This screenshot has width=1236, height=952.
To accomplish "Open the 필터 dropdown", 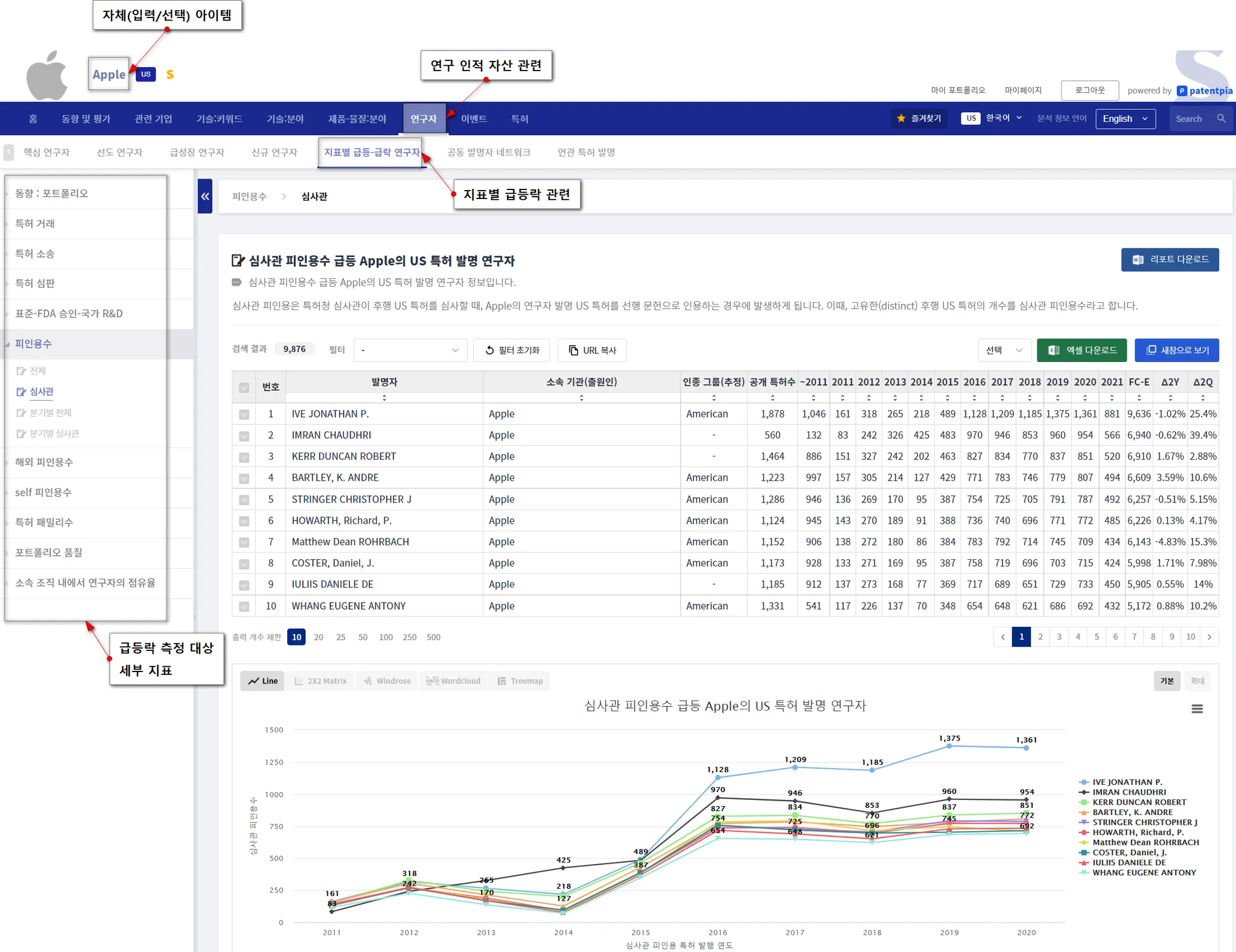I will 410,351.
